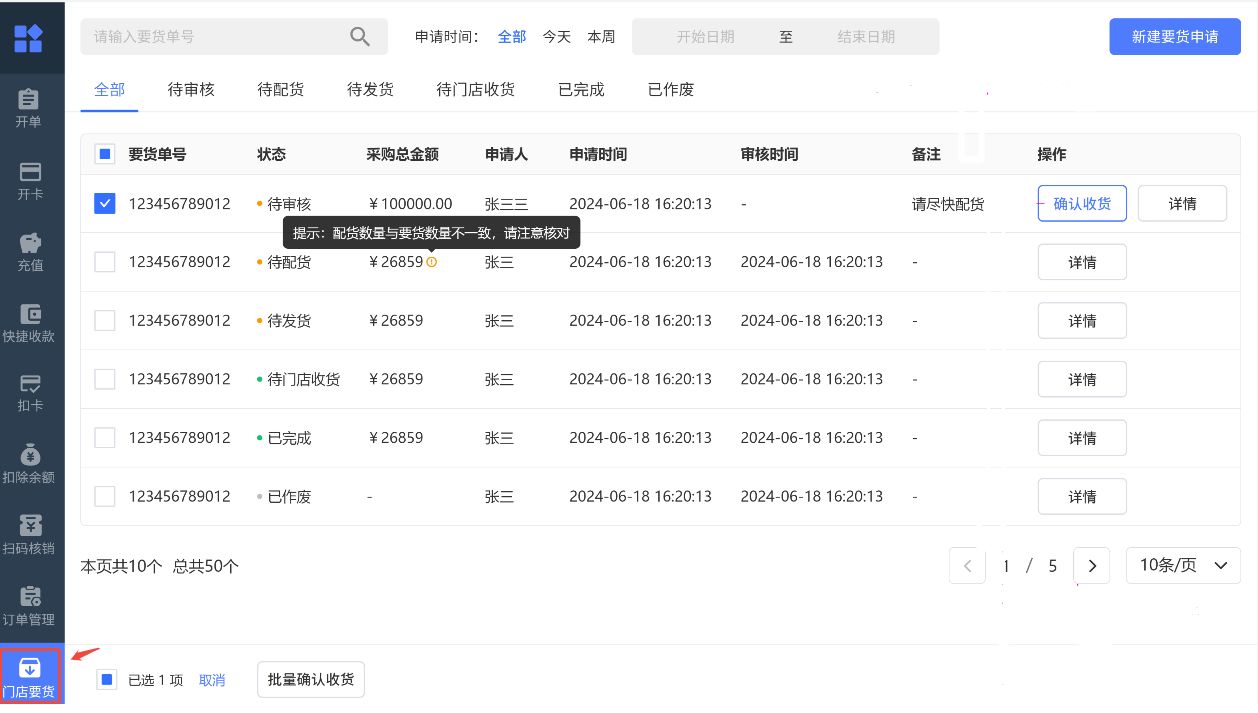
Task: Go to next page with right chevron
Action: (1092, 566)
